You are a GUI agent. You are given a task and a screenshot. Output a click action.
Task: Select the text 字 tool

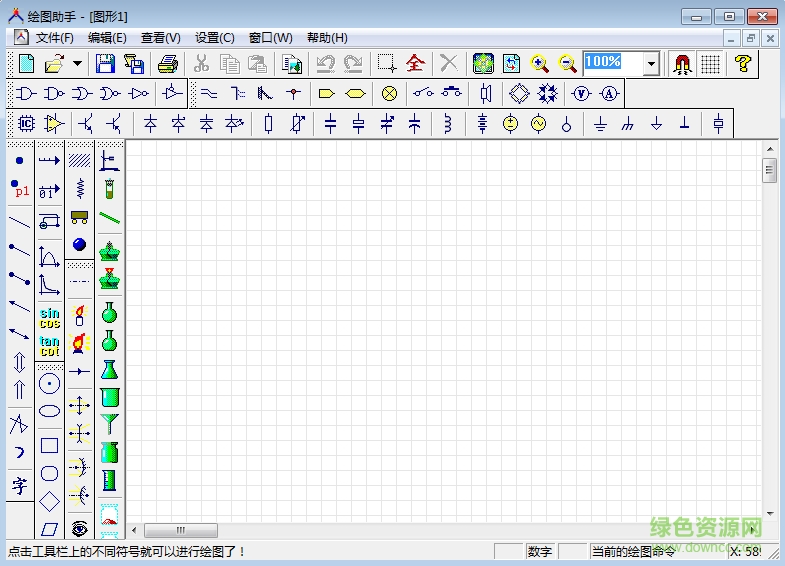pyautogui.click(x=20, y=485)
